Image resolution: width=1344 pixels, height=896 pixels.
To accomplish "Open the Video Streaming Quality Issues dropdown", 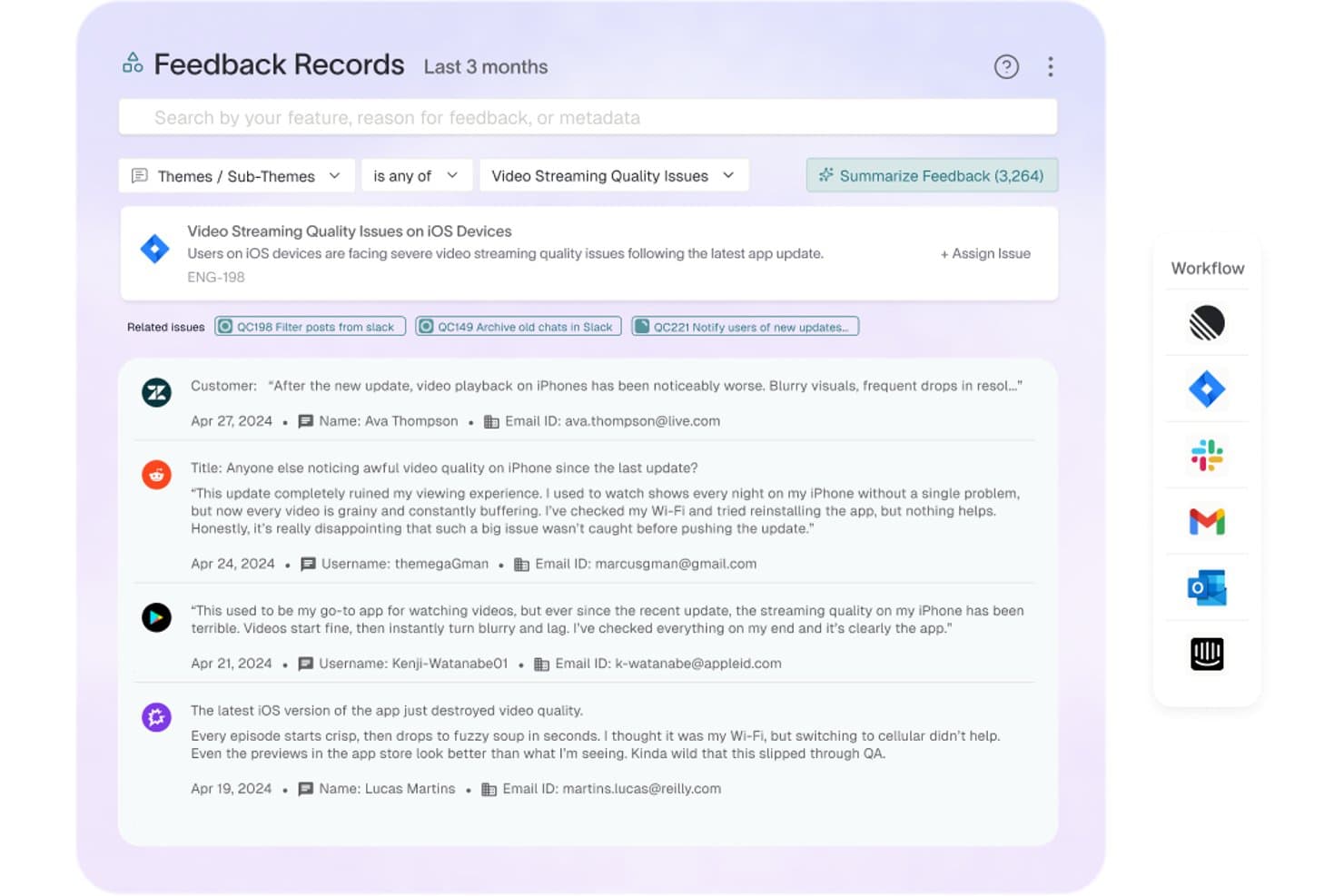I will pos(614,175).
